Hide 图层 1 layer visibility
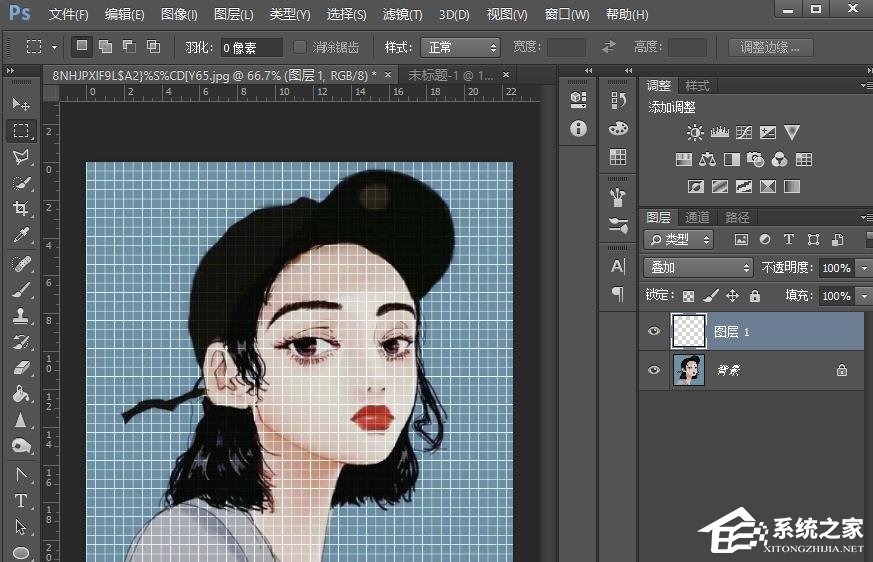The image size is (873, 562). point(654,331)
